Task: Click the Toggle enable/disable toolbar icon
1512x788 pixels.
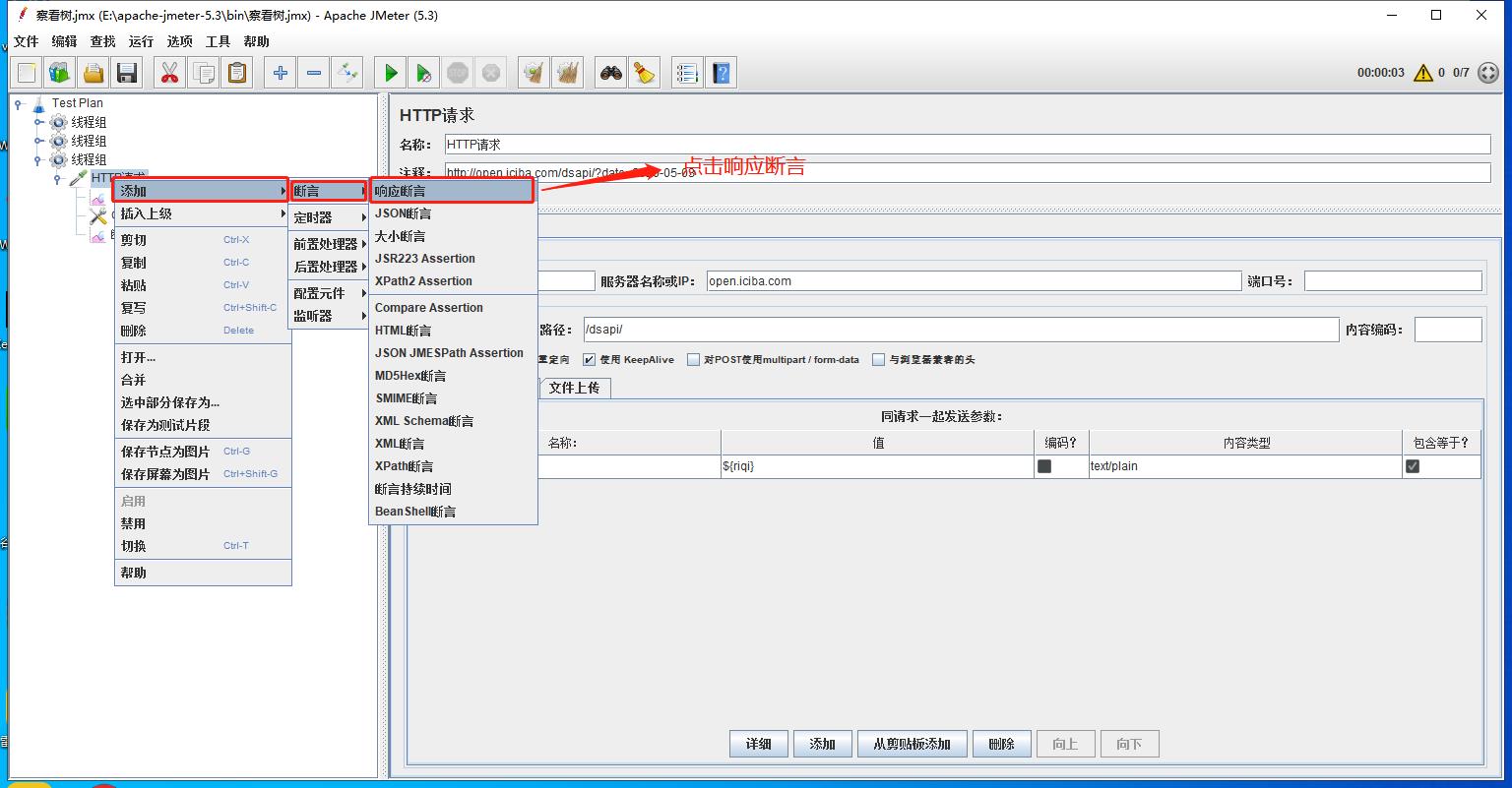Action: [347, 73]
